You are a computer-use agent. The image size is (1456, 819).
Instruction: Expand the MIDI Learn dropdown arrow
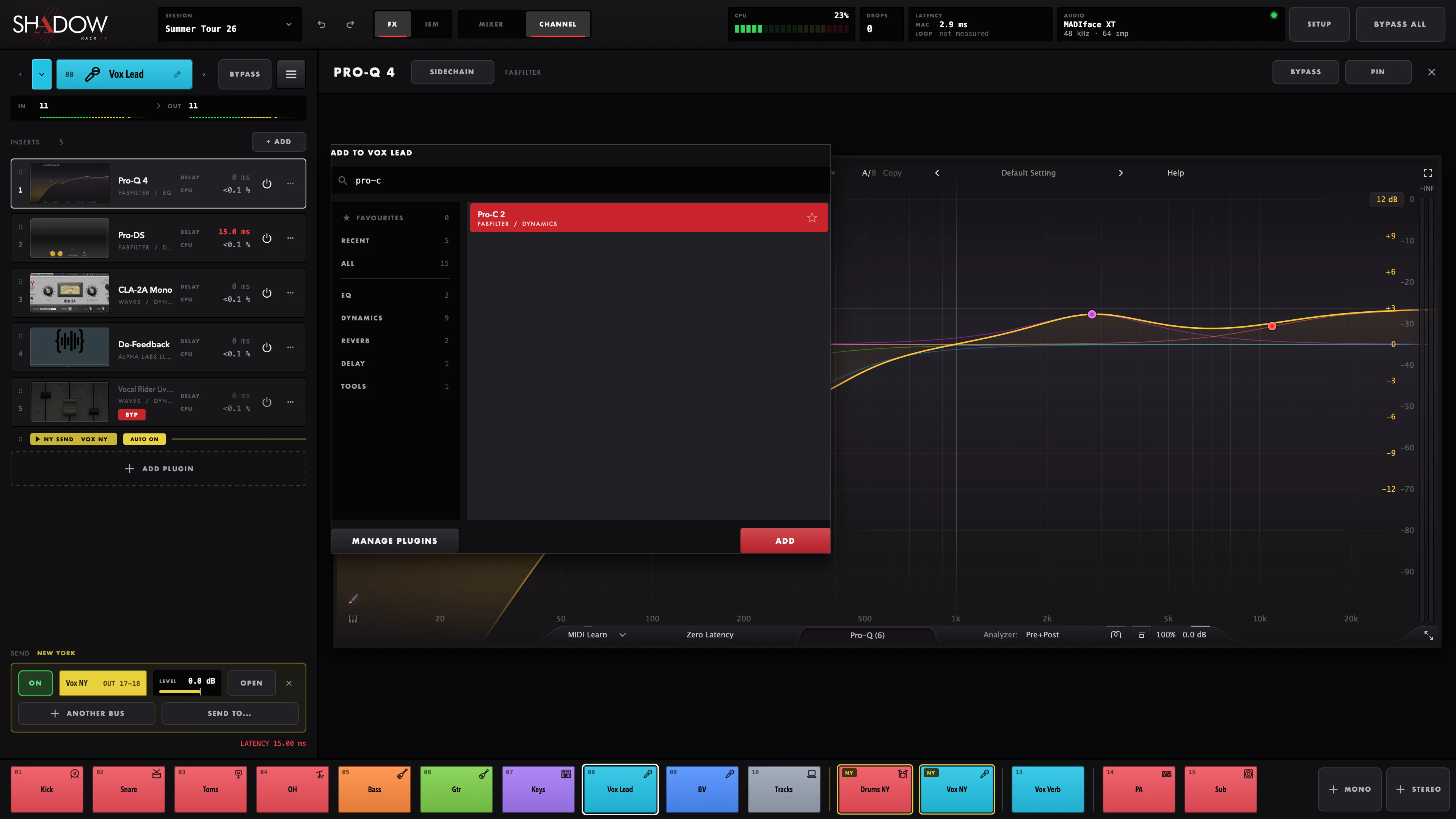[x=622, y=635]
